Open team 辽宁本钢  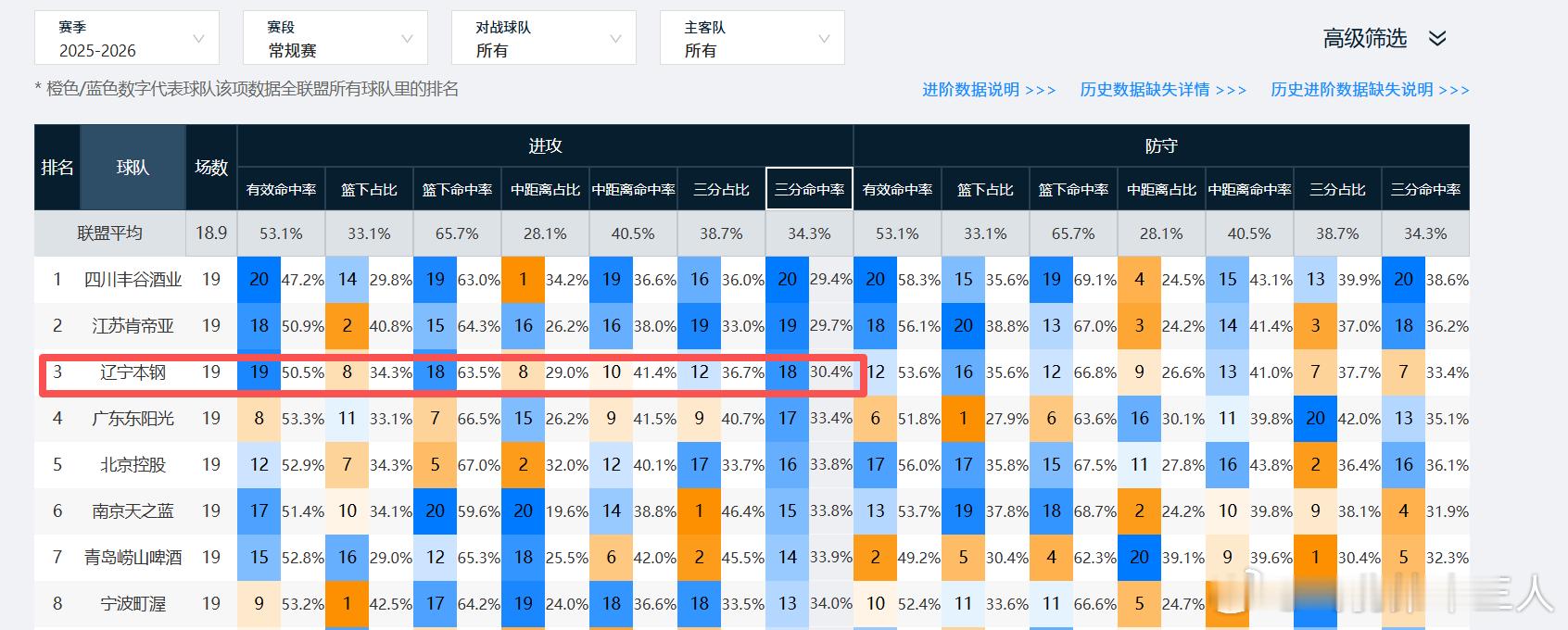(x=133, y=372)
